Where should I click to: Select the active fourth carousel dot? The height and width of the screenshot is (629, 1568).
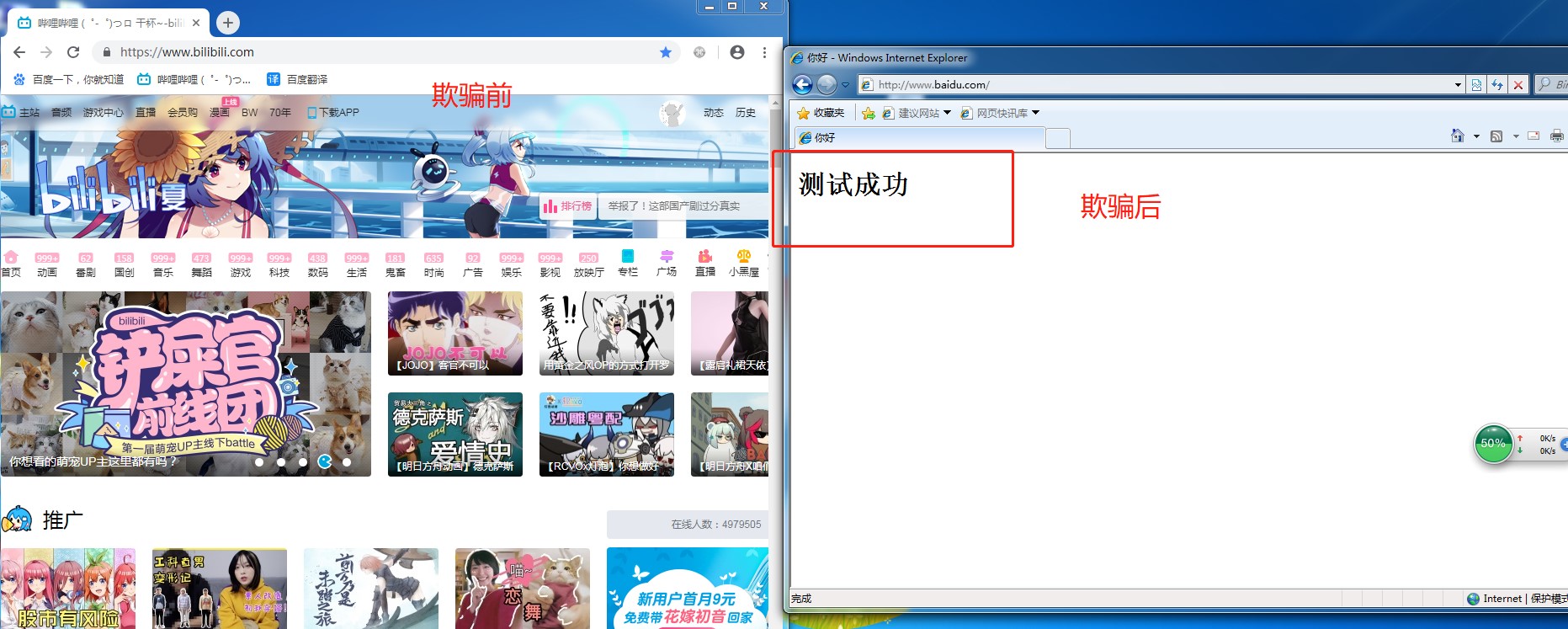tap(325, 461)
